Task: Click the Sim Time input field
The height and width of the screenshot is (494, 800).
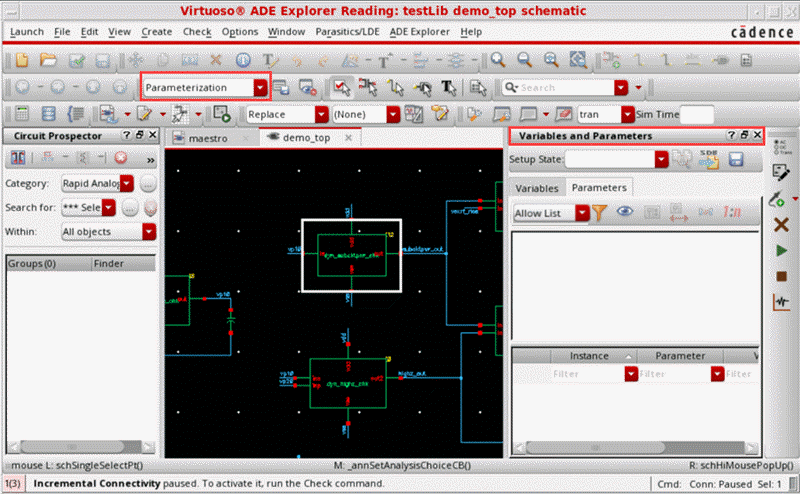Action: (x=697, y=114)
